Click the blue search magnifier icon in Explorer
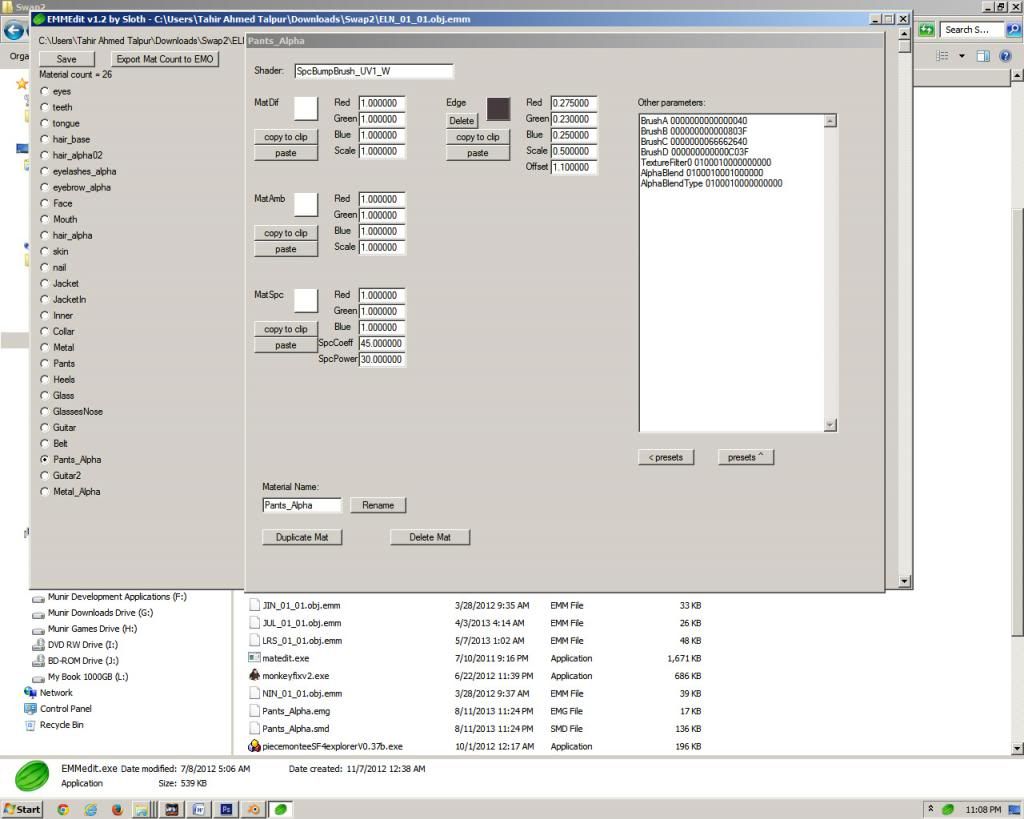The image size is (1024, 819). point(1013,29)
